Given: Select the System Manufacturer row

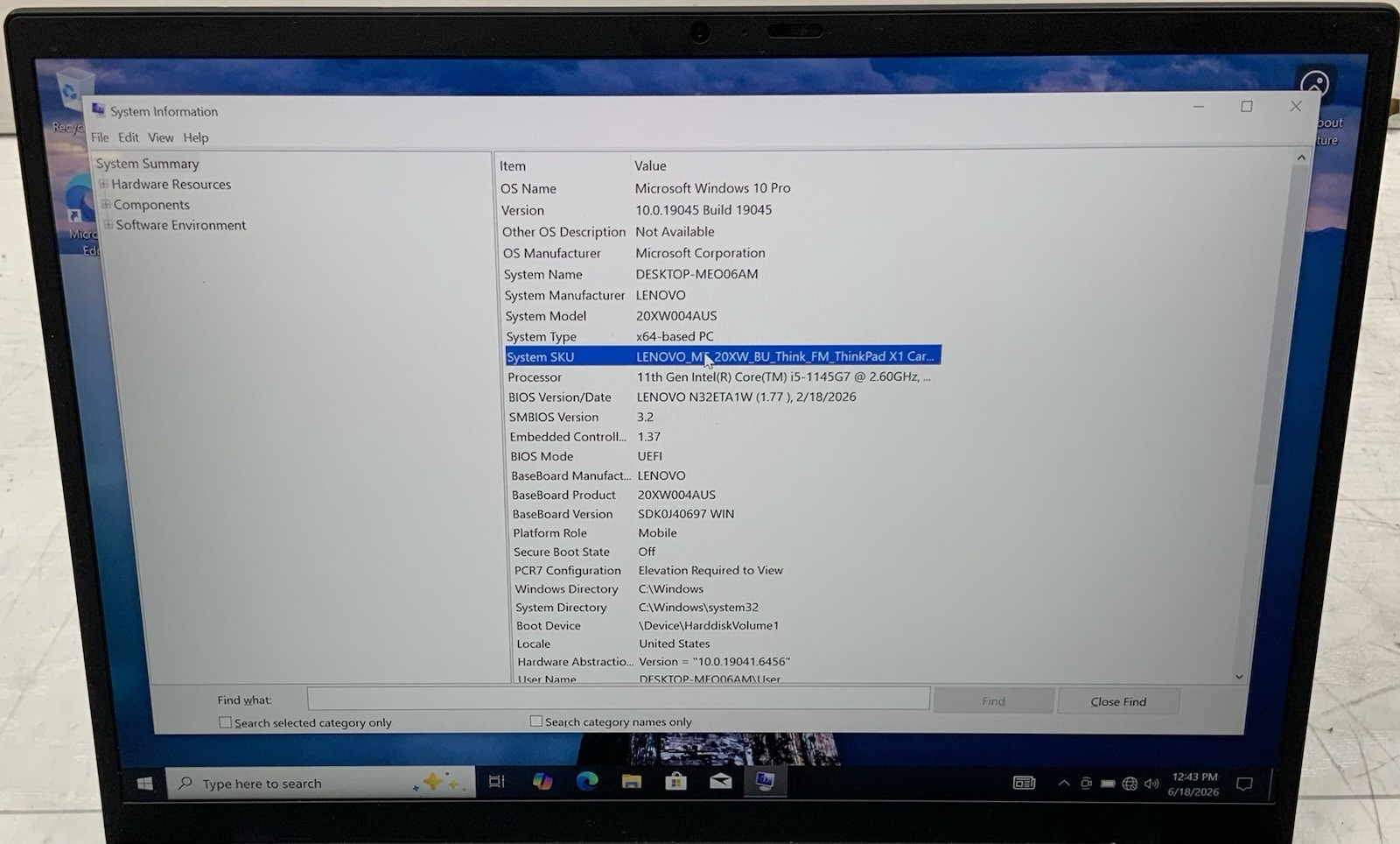Looking at the screenshot, I should (595, 295).
